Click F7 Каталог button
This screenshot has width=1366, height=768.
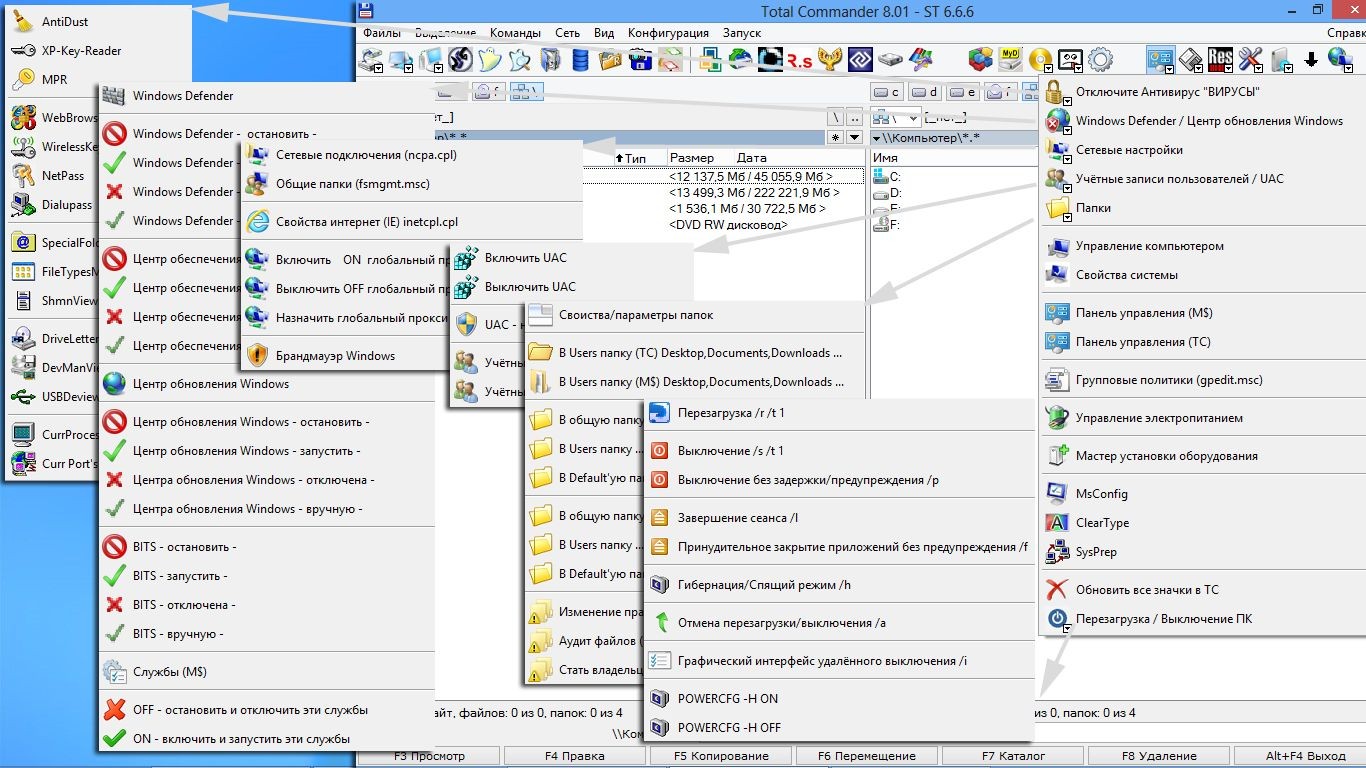pyautogui.click(x=1013, y=756)
